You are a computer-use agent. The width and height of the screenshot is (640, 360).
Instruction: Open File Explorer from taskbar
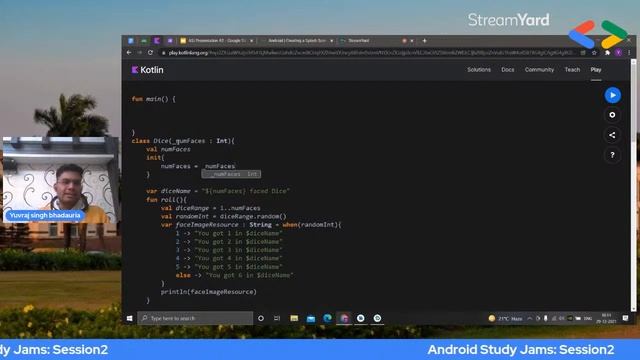click(x=294, y=318)
